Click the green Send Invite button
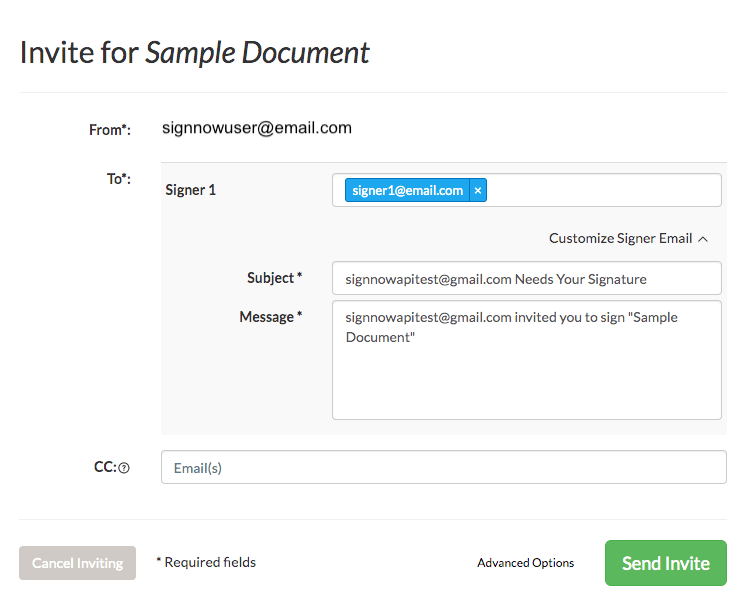The image size is (746, 605). [665, 563]
